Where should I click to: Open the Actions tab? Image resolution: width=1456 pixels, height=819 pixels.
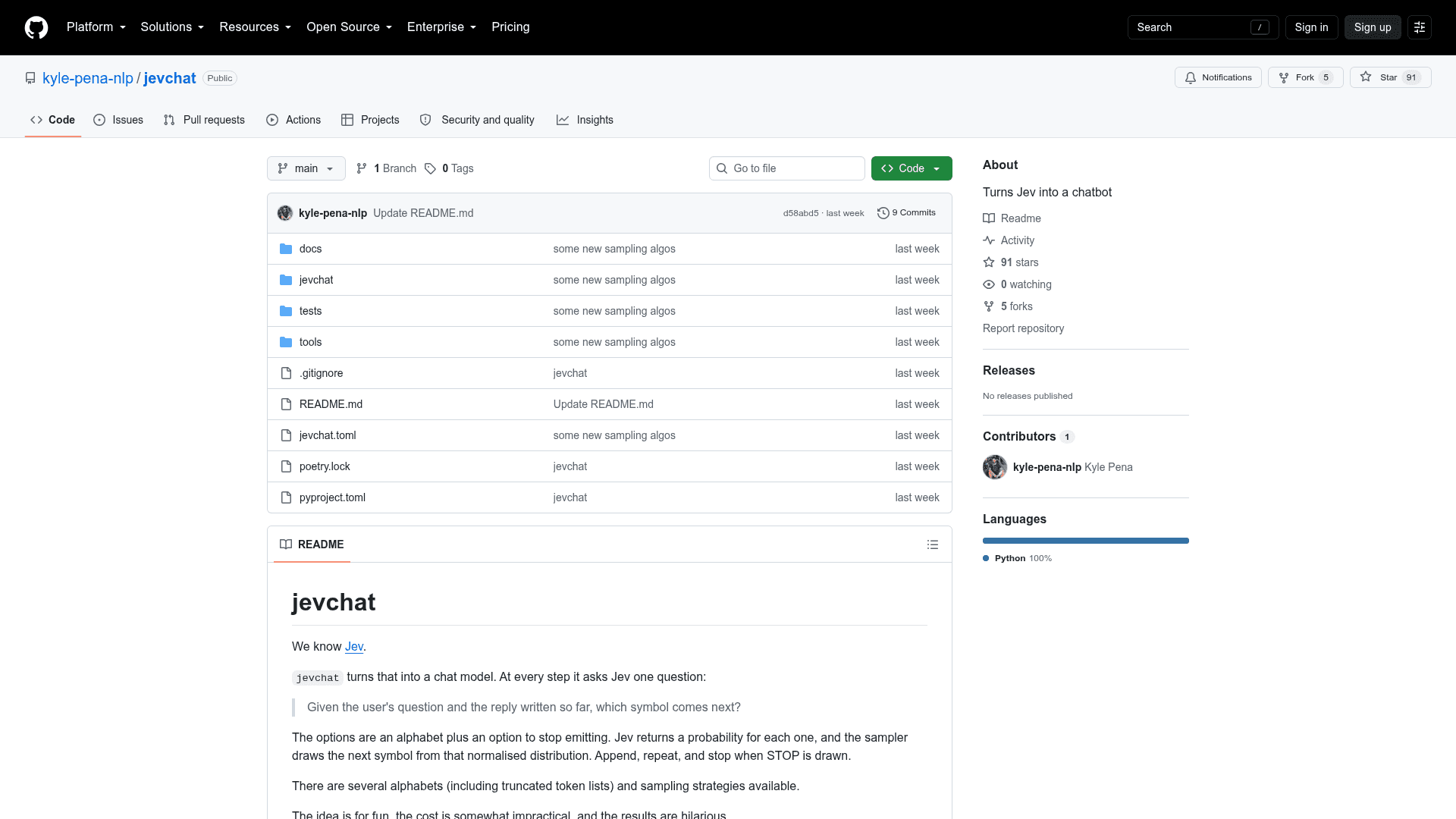point(293,120)
